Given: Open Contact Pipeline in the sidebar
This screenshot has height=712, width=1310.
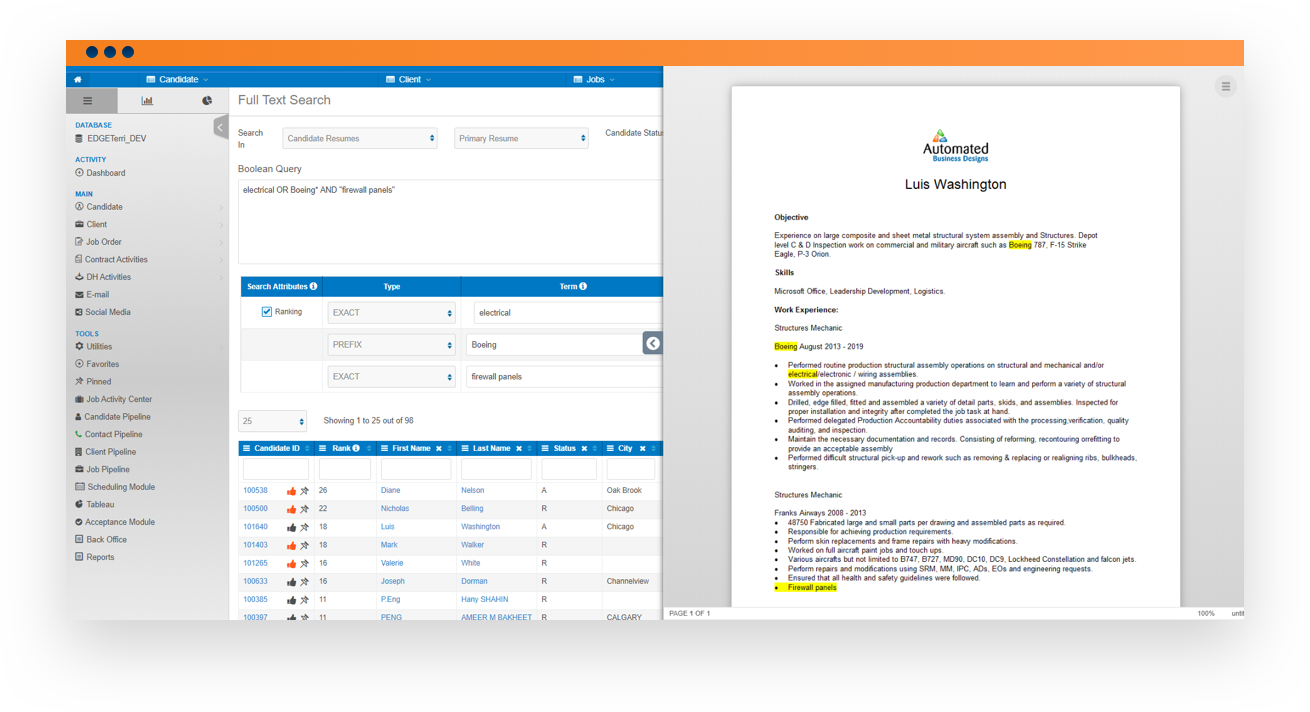Looking at the screenshot, I should click(108, 434).
